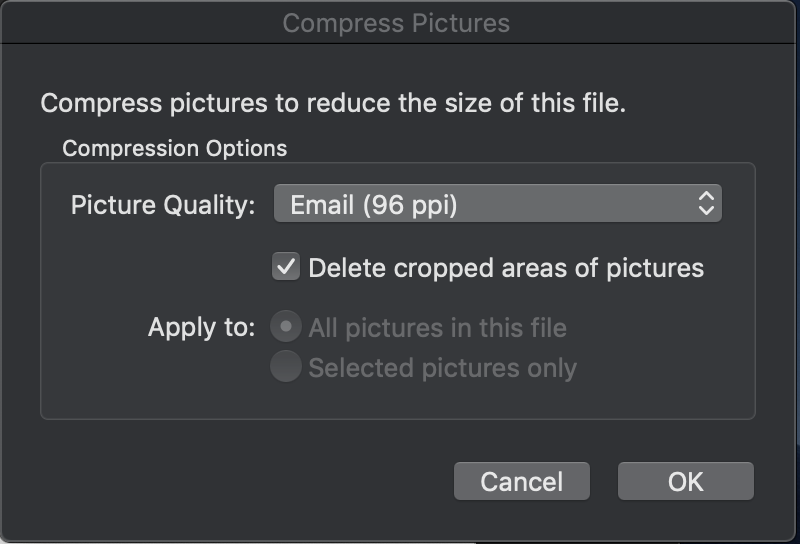Screen dimensions: 800x544
Task: Select the "All pictures in this file" radio button
Action: pyautogui.click(x=286, y=327)
